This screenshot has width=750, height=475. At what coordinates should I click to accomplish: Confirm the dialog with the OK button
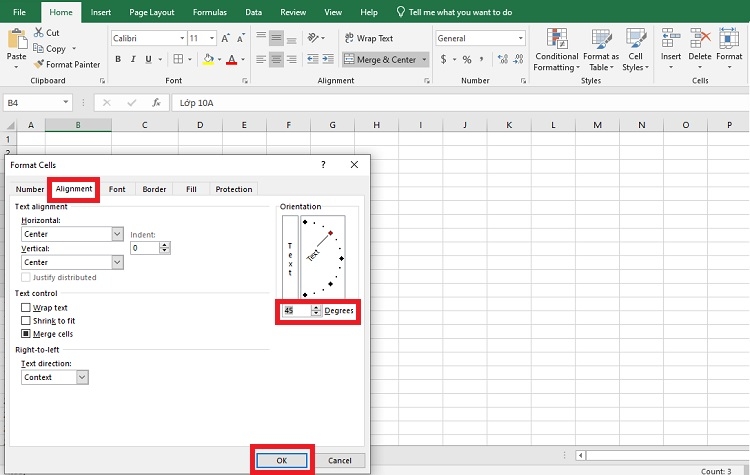click(x=282, y=460)
